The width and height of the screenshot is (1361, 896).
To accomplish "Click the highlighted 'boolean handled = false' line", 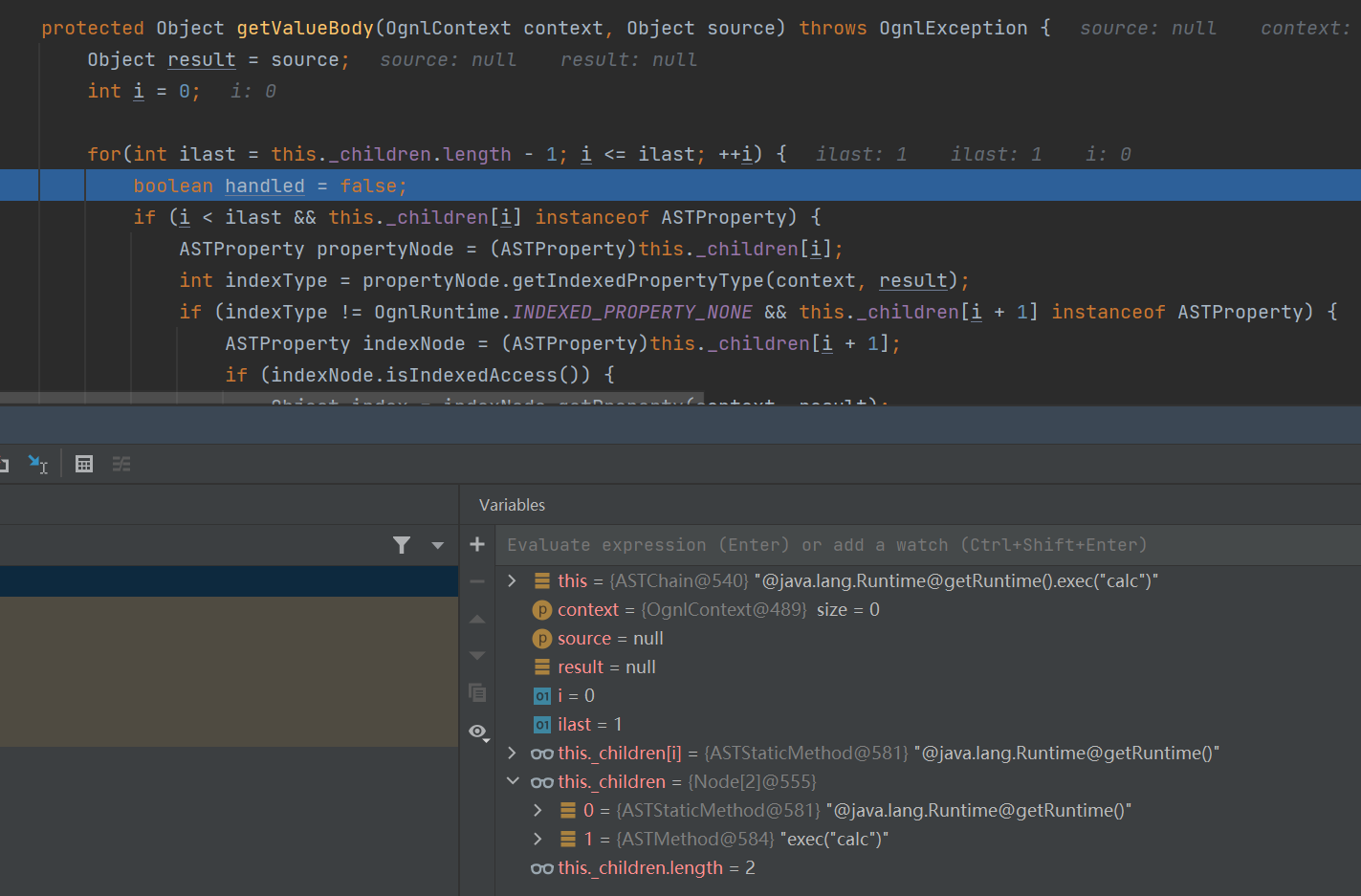I will tap(680, 186).
